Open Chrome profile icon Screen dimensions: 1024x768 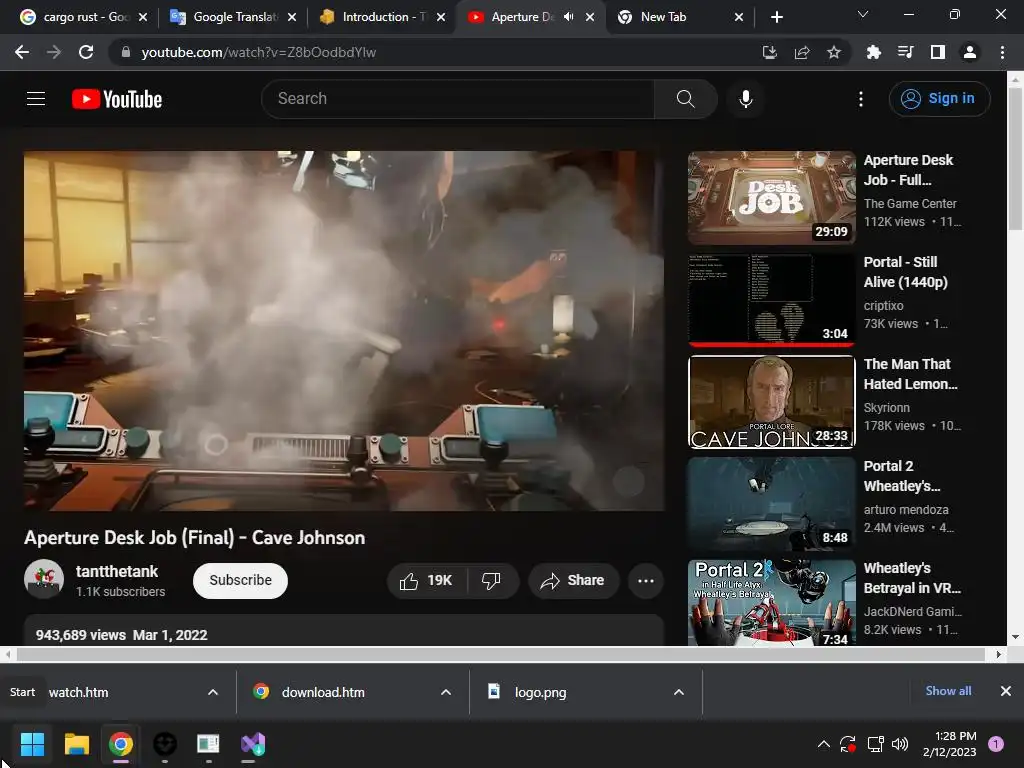(970, 52)
